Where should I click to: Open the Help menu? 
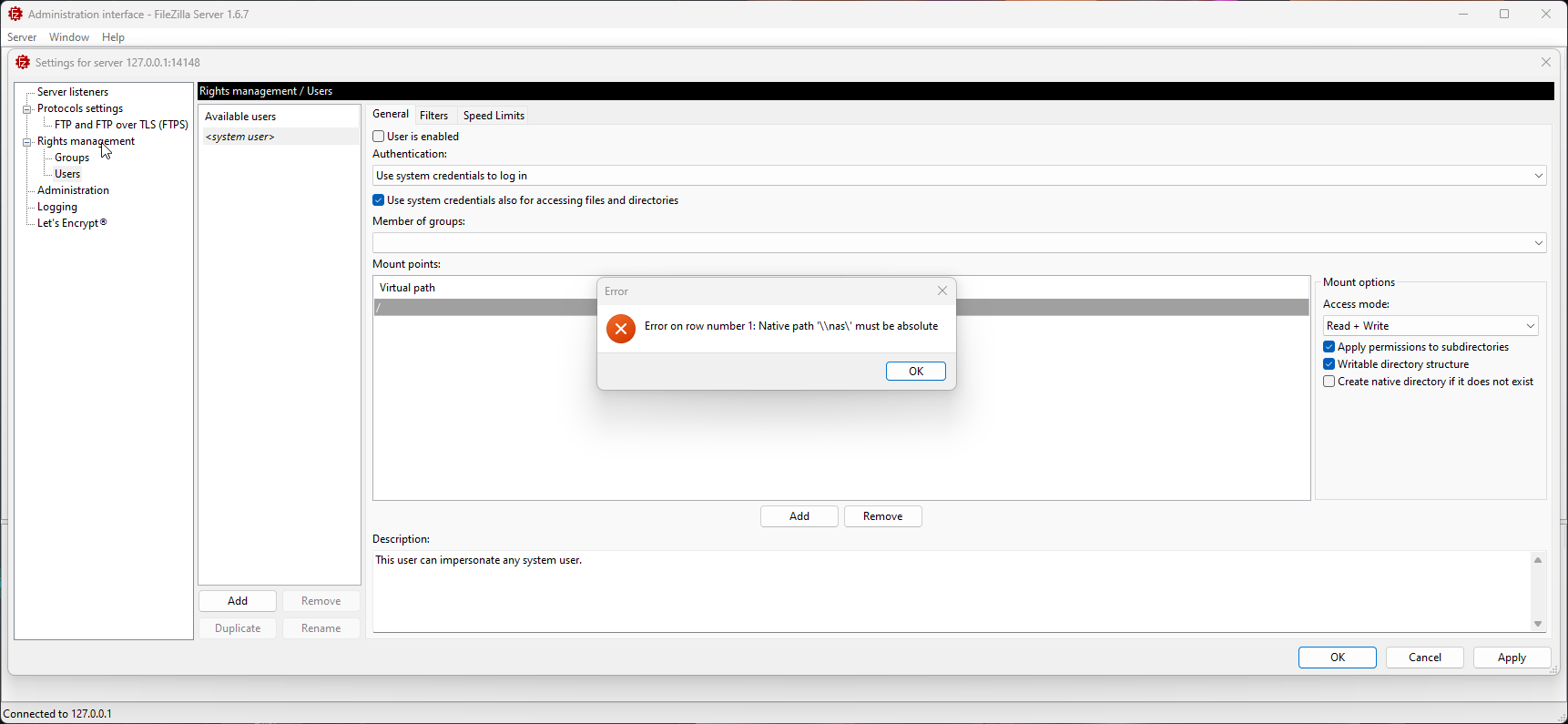click(113, 37)
